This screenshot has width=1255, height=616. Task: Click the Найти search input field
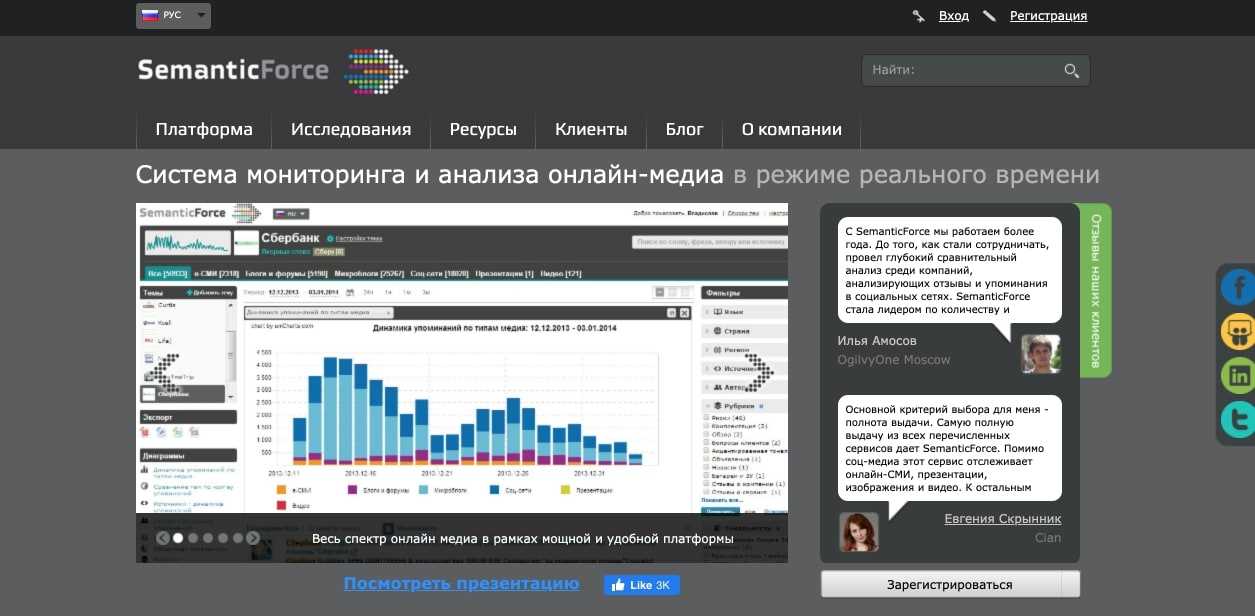[x=960, y=71]
